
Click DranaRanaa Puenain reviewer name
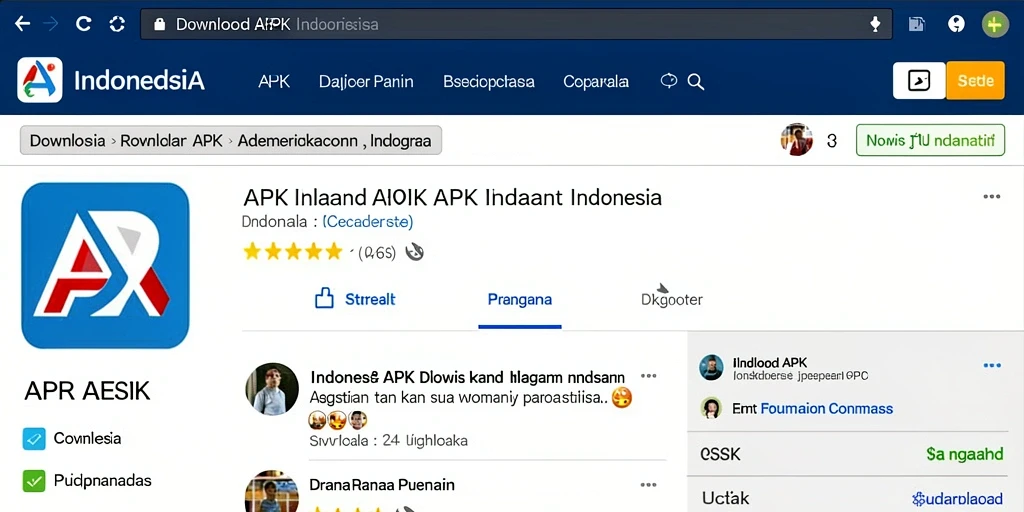(x=382, y=485)
